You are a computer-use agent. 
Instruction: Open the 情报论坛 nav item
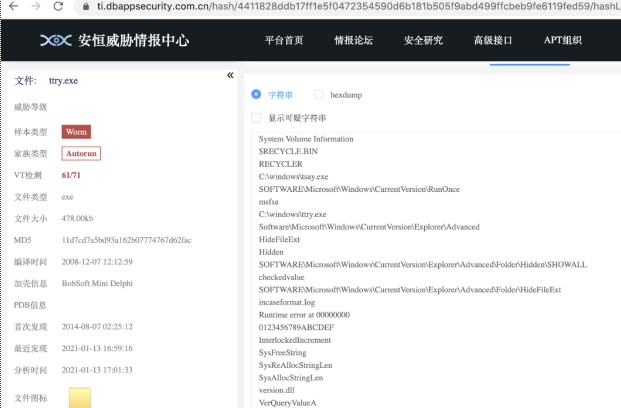tap(354, 41)
